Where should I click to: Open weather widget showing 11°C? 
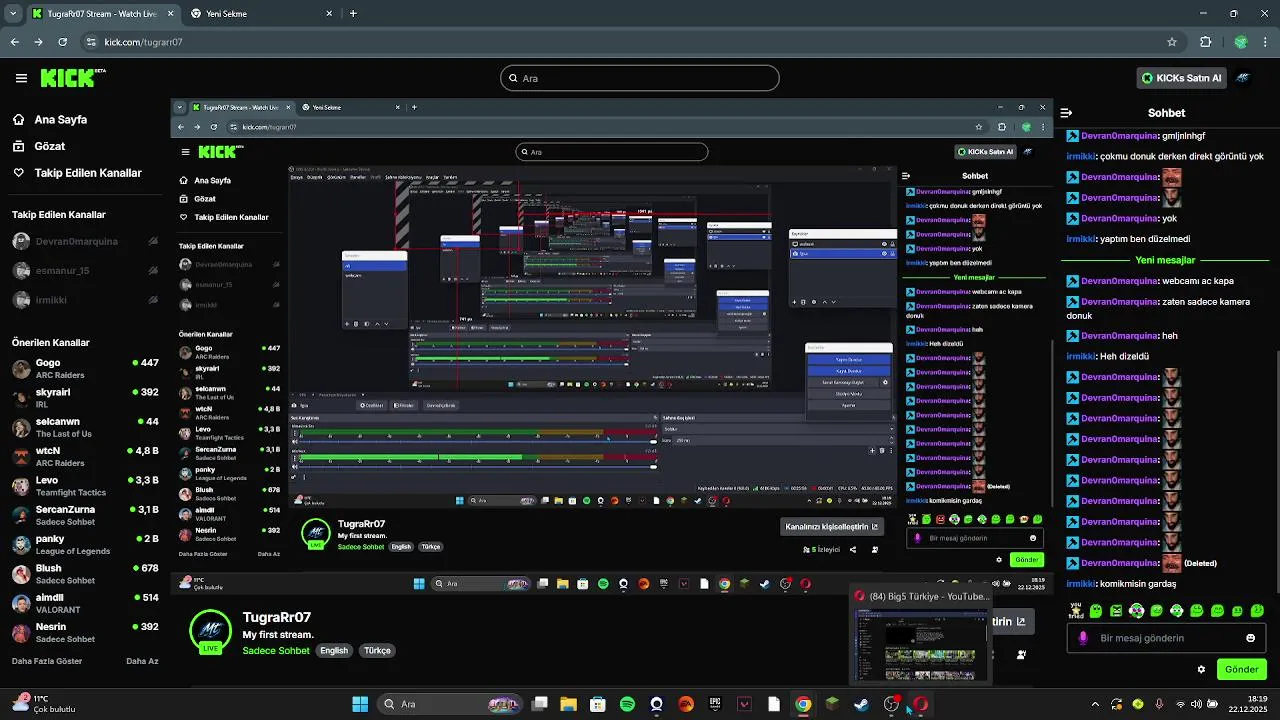pos(45,704)
